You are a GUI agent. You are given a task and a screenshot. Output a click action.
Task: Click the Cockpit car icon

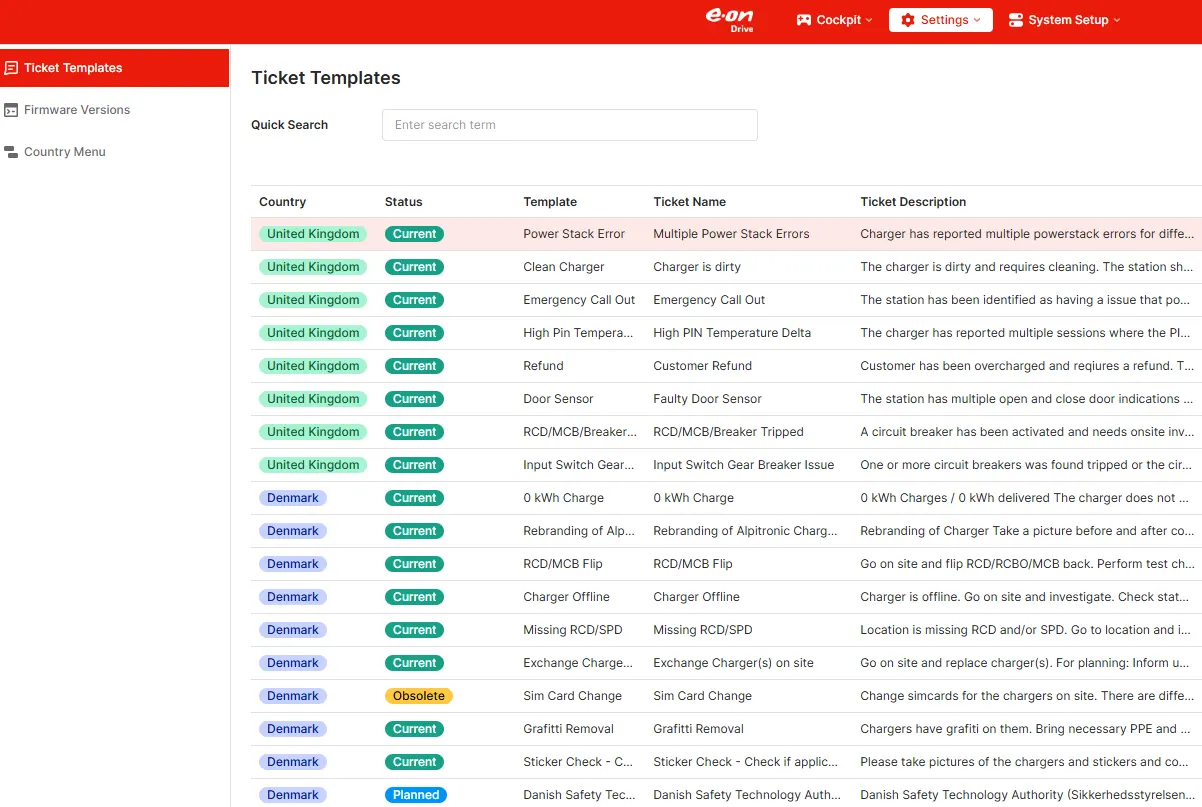(804, 20)
